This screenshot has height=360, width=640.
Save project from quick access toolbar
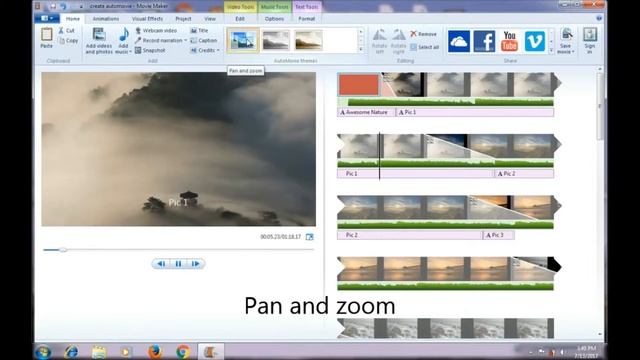tap(53, 6)
